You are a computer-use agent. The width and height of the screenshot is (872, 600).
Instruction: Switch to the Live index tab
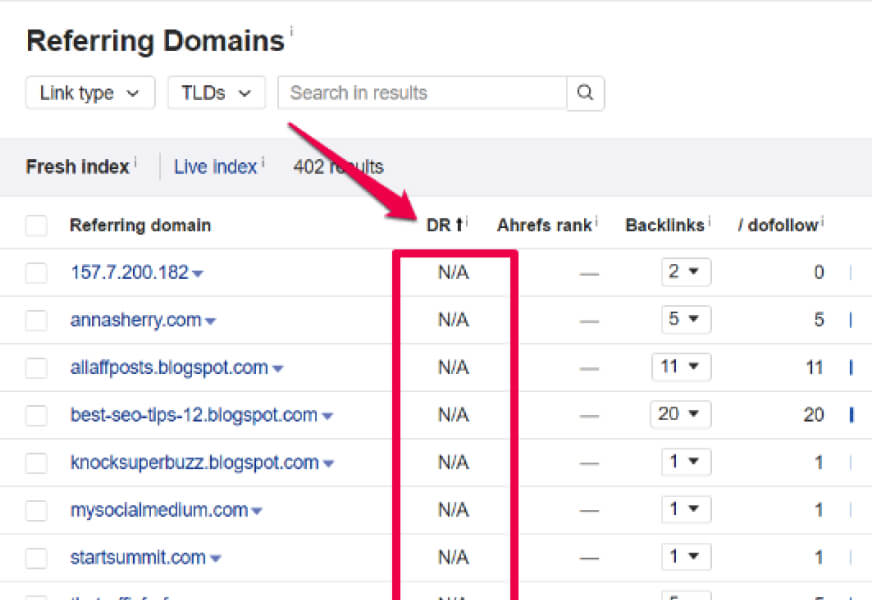[x=215, y=167]
